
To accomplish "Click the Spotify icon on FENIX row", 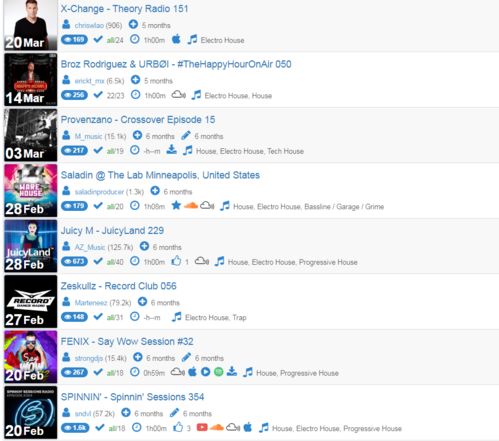I will [x=218, y=372].
